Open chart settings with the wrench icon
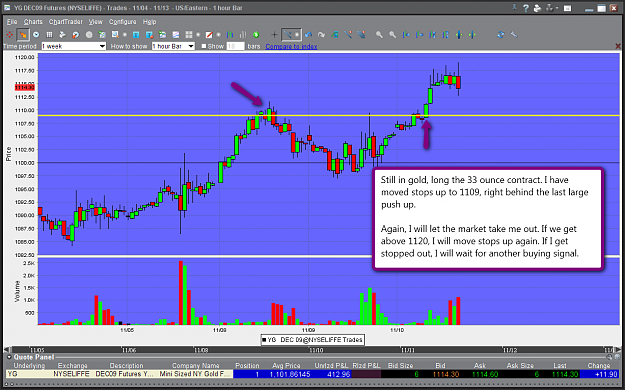Screen dimensions: 625x390 (x=514, y=35)
